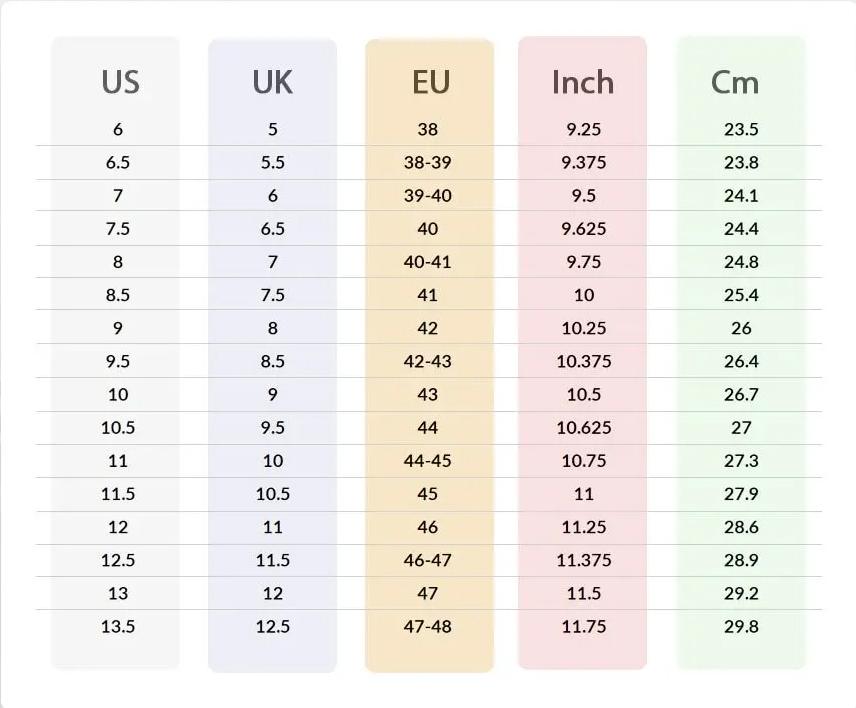Click the 28.6 cm value
This screenshot has height=708, width=856.
741,527
